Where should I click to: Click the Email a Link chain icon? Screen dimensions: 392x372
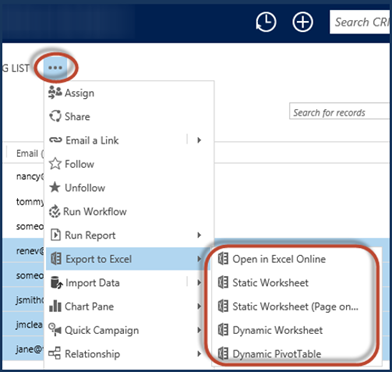(x=55, y=140)
